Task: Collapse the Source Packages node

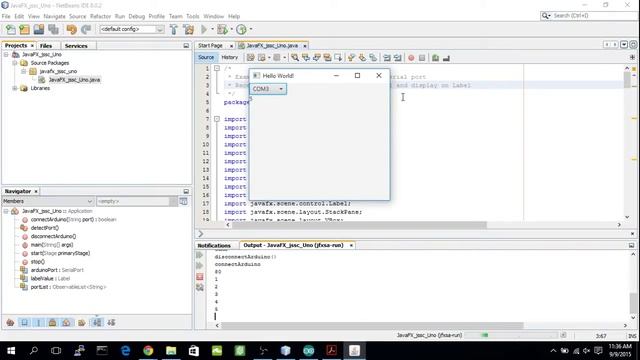Action: tap(15, 63)
